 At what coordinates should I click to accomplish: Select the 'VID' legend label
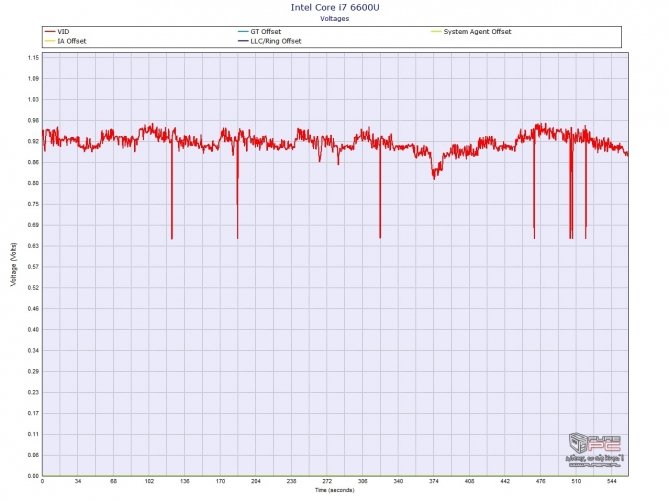[x=63, y=32]
